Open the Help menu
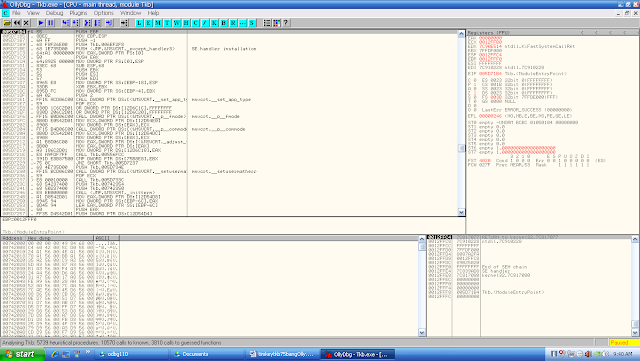This screenshot has width=640, height=361. pyautogui.click(x=153, y=13)
